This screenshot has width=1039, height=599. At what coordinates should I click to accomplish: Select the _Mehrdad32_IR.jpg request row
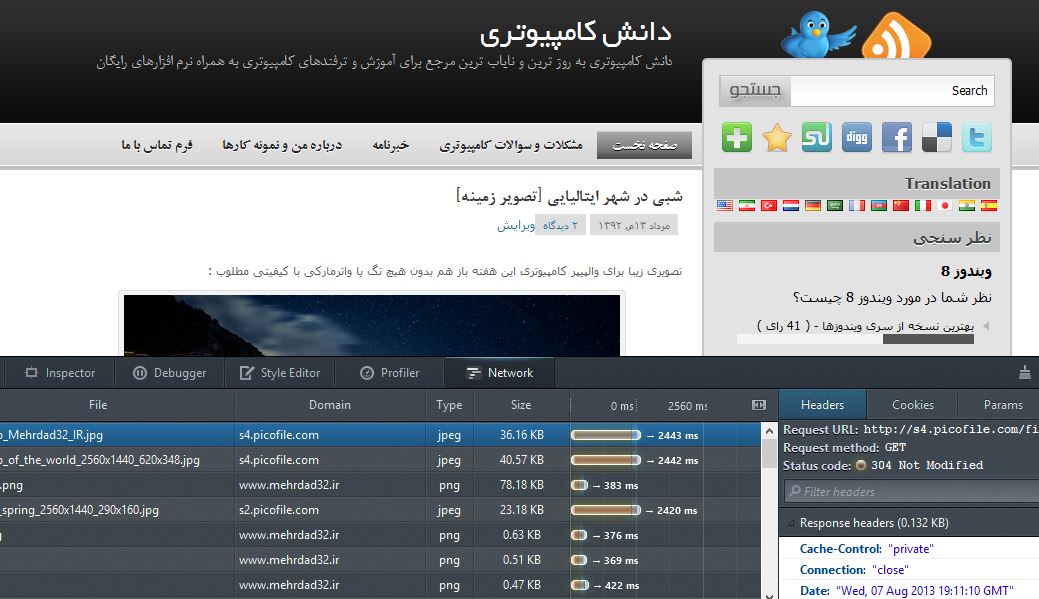(x=380, y=435)
